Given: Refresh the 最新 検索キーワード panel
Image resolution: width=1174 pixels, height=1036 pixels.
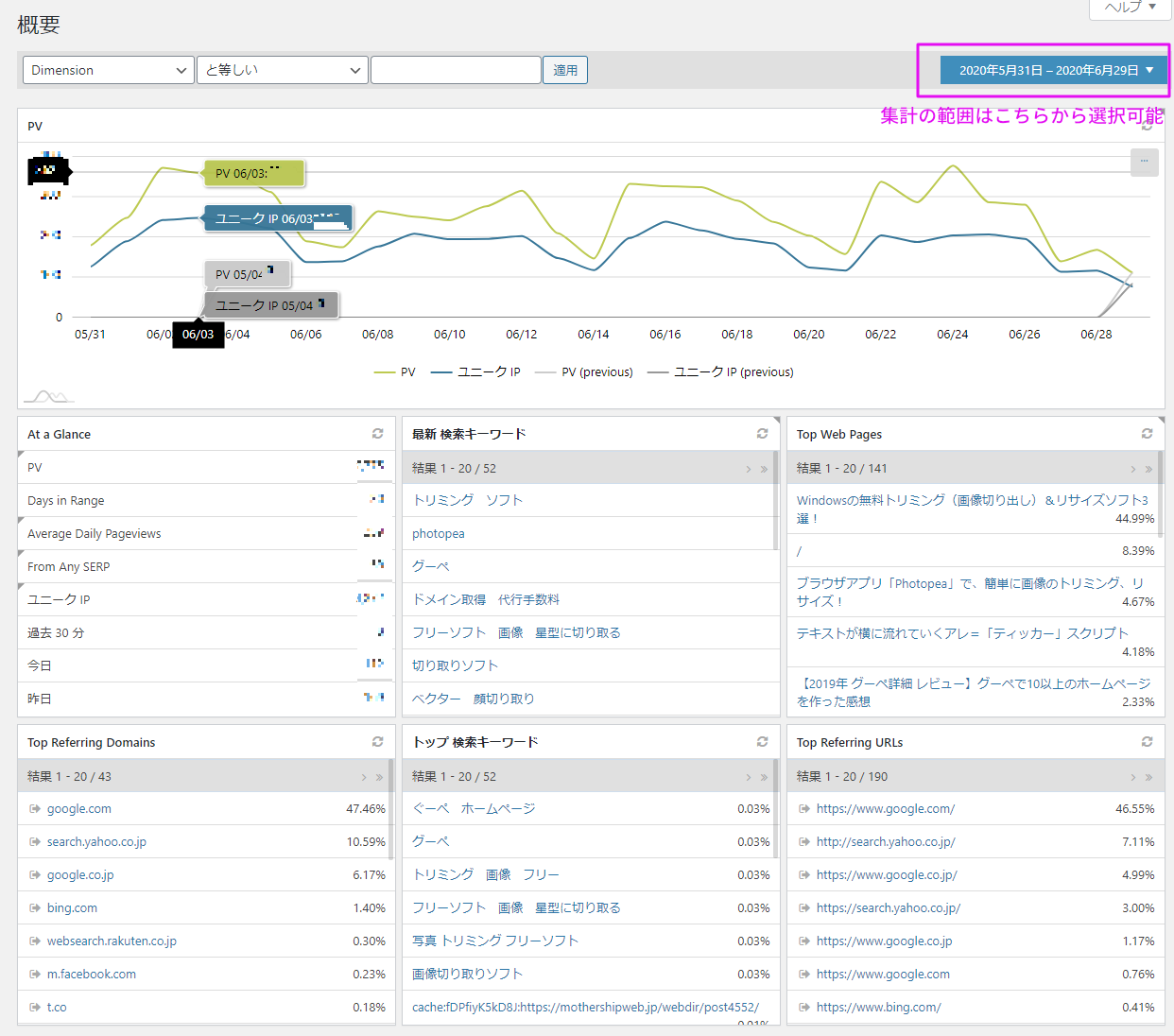Looking at the screenshot, I should pos(762,434).
